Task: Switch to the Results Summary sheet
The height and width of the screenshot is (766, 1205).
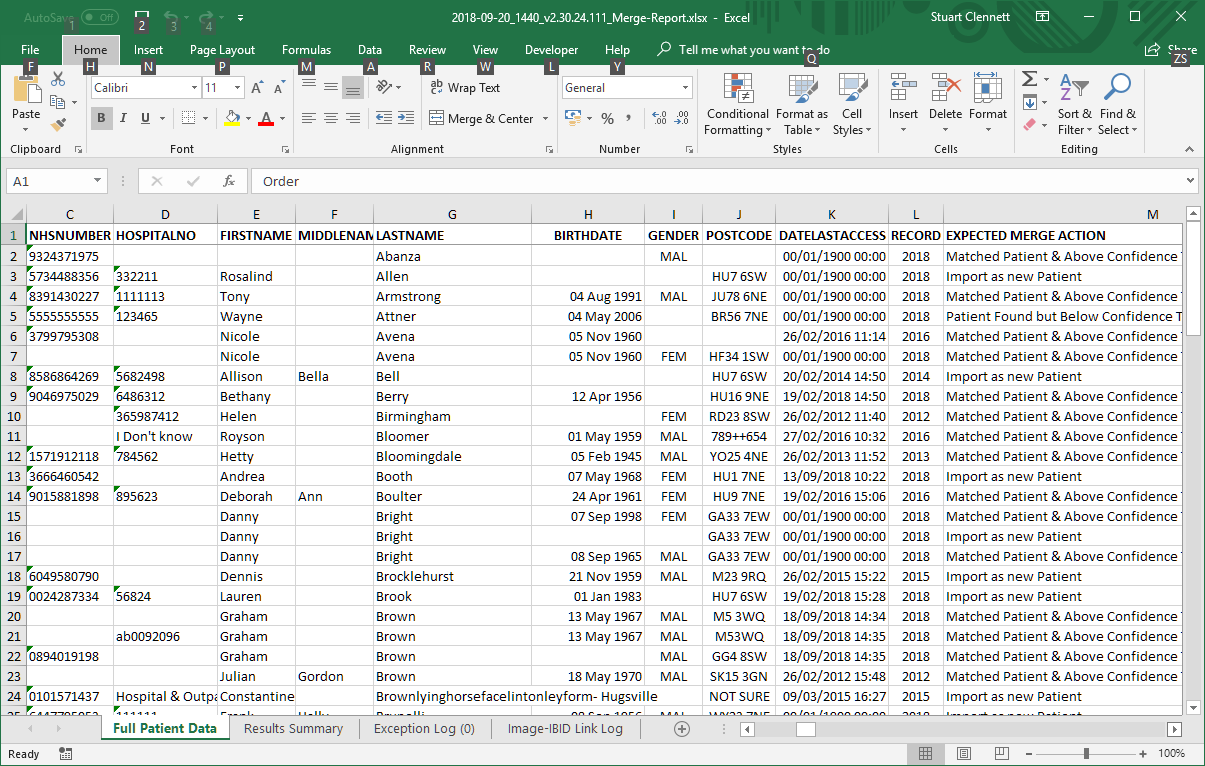Action: pyautogui.click(x=293, y=728)
